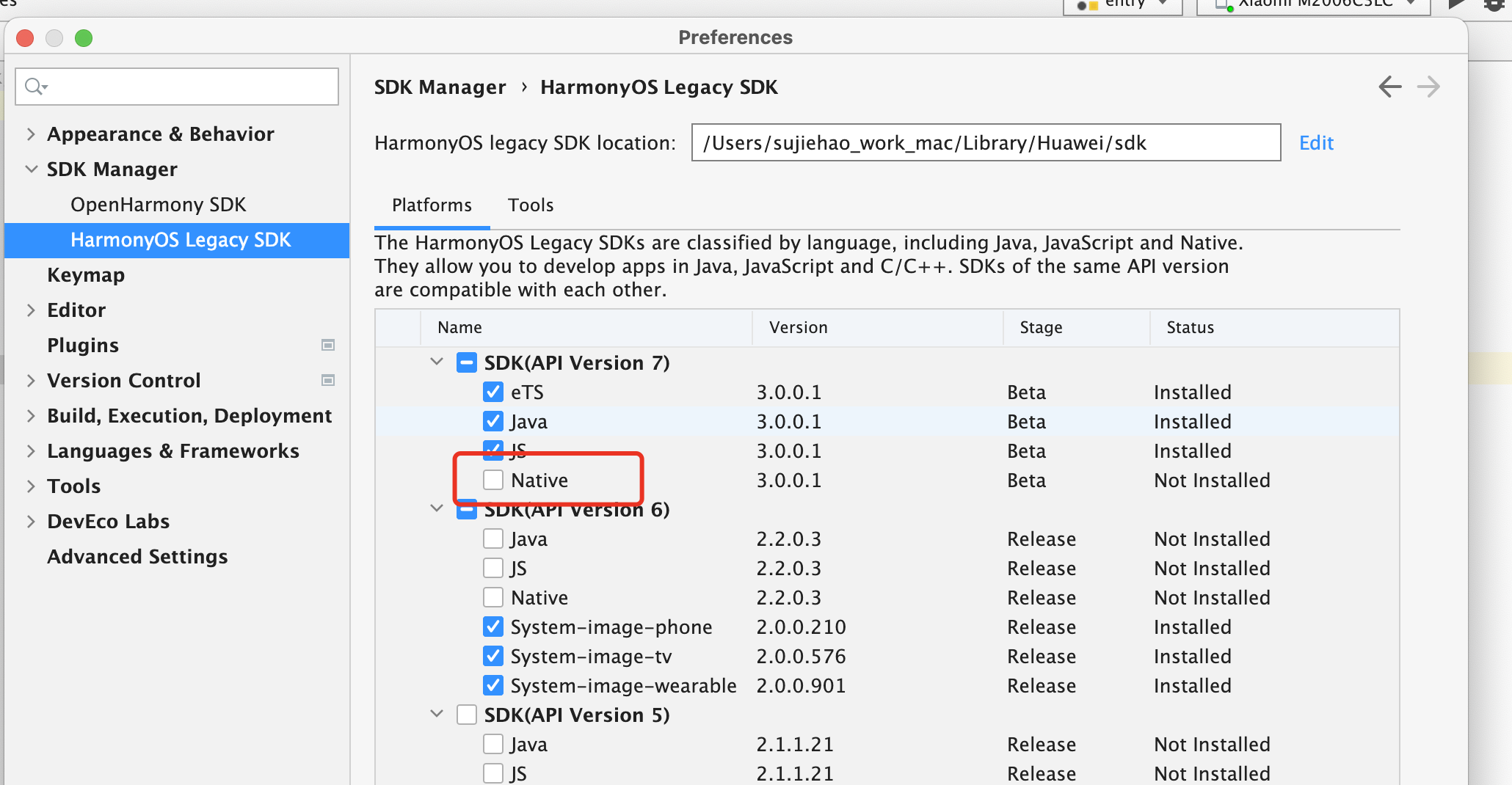Click the run play icon in the toolbar

[1457, 4]
